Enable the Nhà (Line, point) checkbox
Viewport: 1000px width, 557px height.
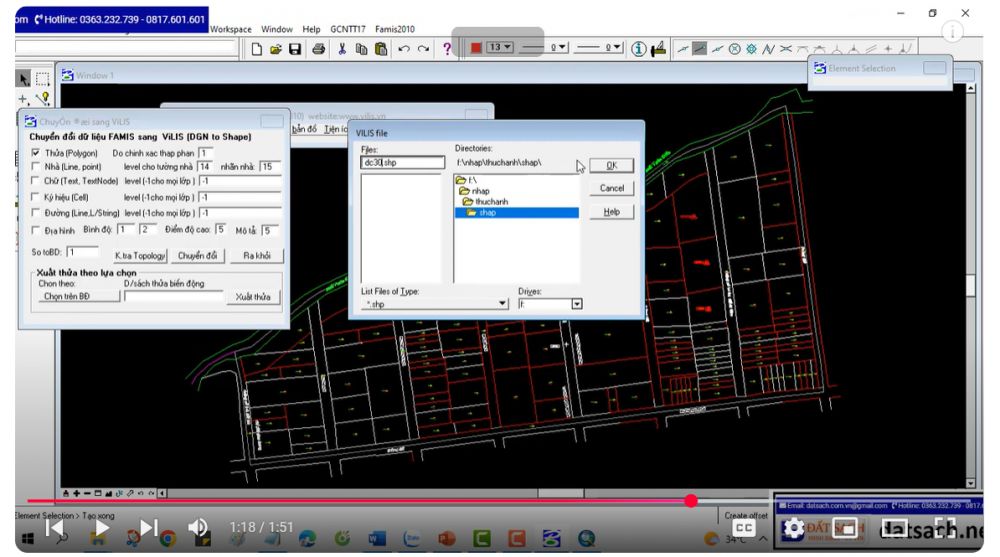click(x=36, y=167)
